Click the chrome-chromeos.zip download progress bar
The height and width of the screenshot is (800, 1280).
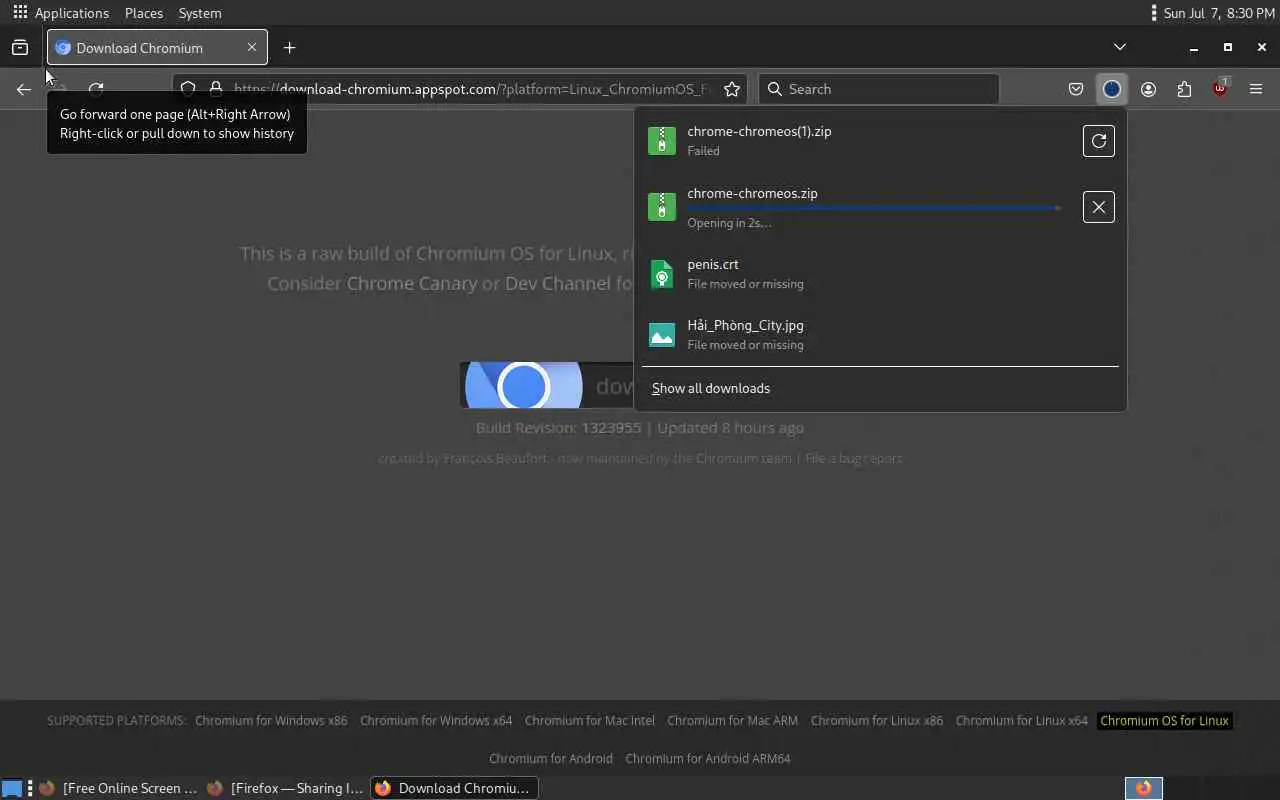click(874, 208)
